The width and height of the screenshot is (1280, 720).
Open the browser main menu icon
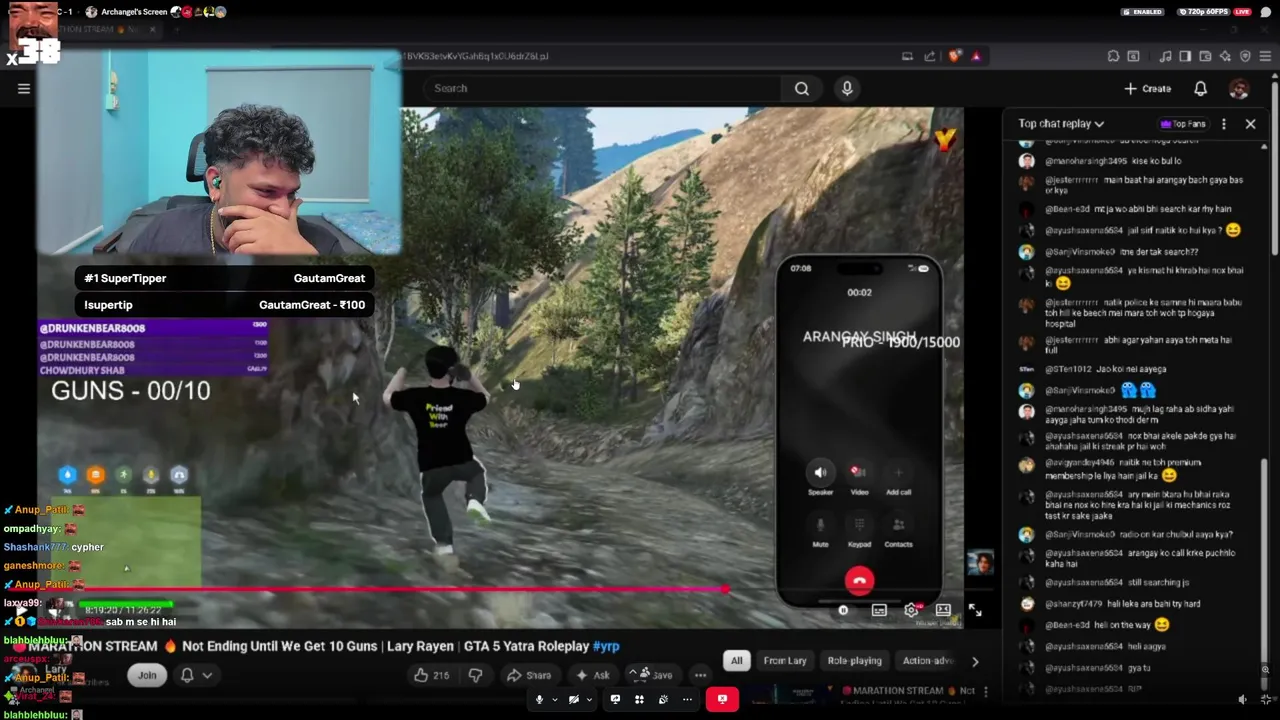1266,56
